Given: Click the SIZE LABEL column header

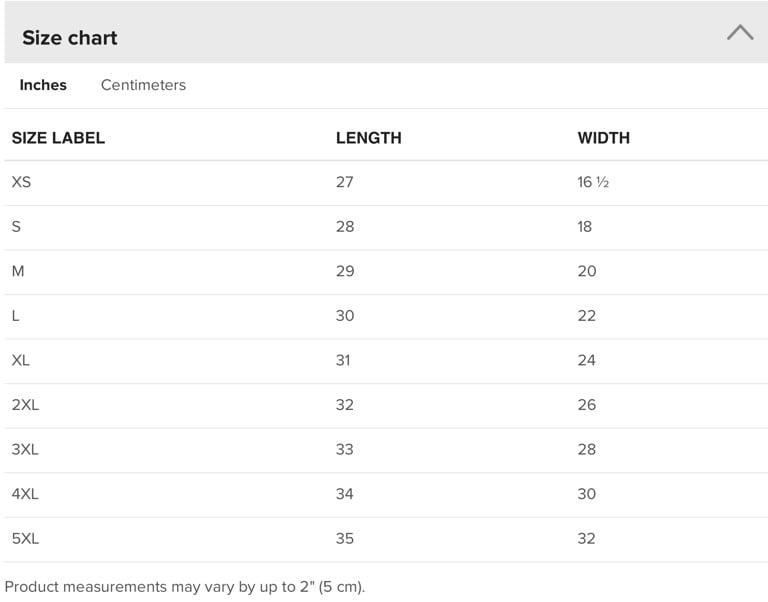Looking at the screenshot, I should coord(58,138).
